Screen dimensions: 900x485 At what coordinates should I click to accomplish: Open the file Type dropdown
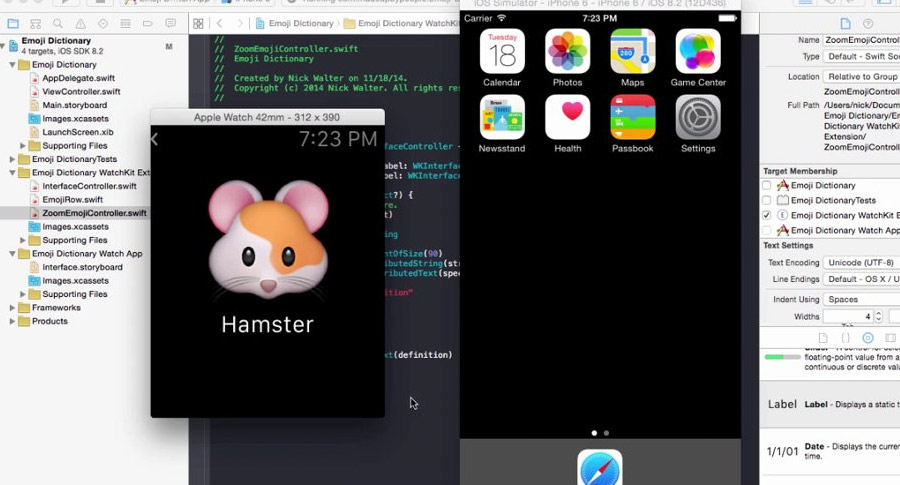pos(861,56)
